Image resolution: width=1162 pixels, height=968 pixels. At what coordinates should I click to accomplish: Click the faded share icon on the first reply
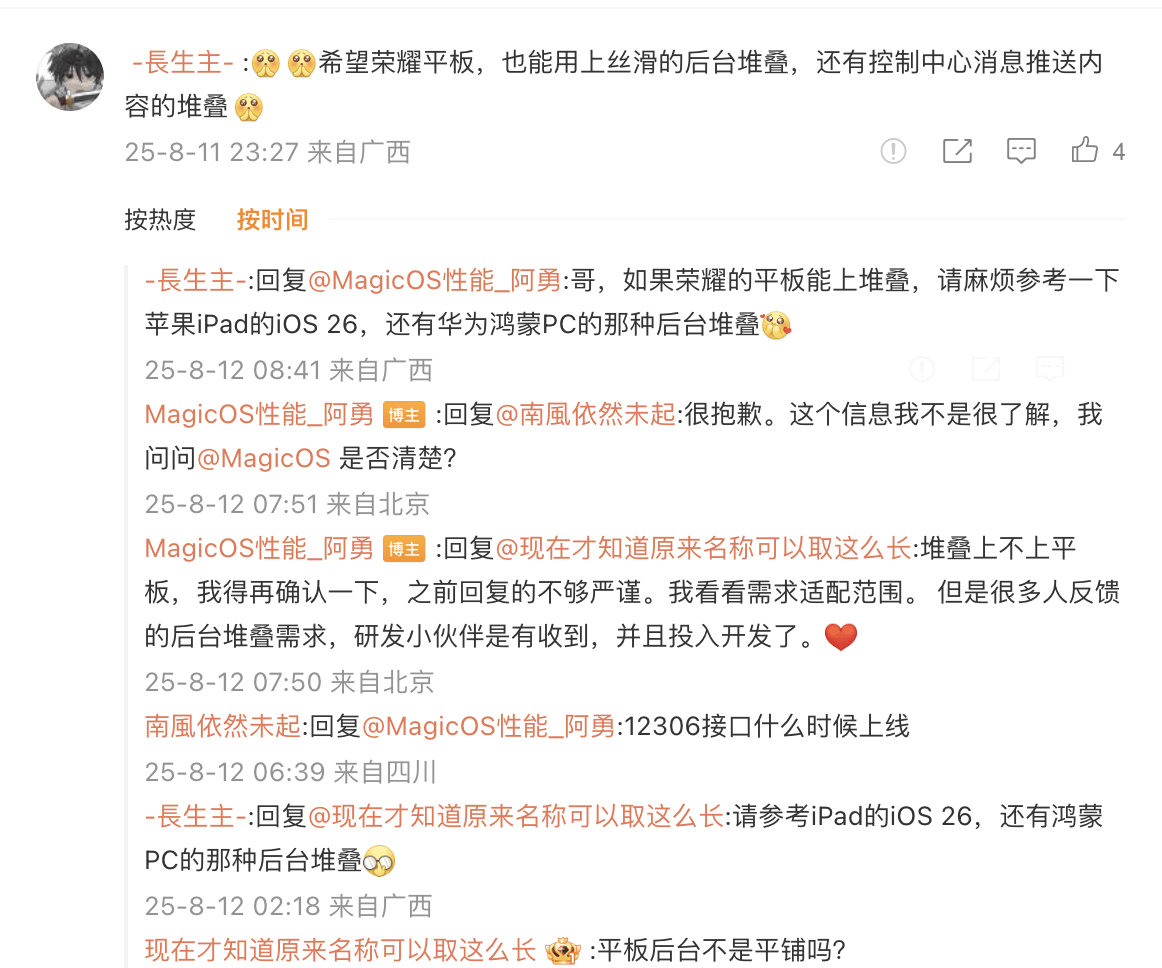(x=986, y=368)
